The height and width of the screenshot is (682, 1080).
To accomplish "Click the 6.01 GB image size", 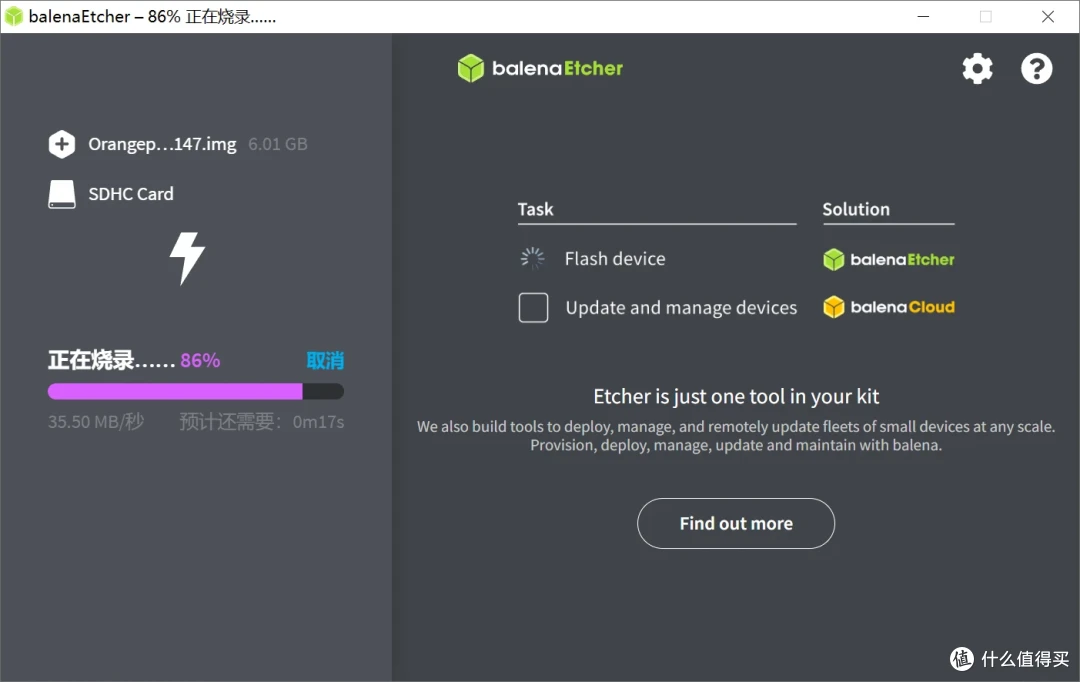I will (x=278, y=144).
